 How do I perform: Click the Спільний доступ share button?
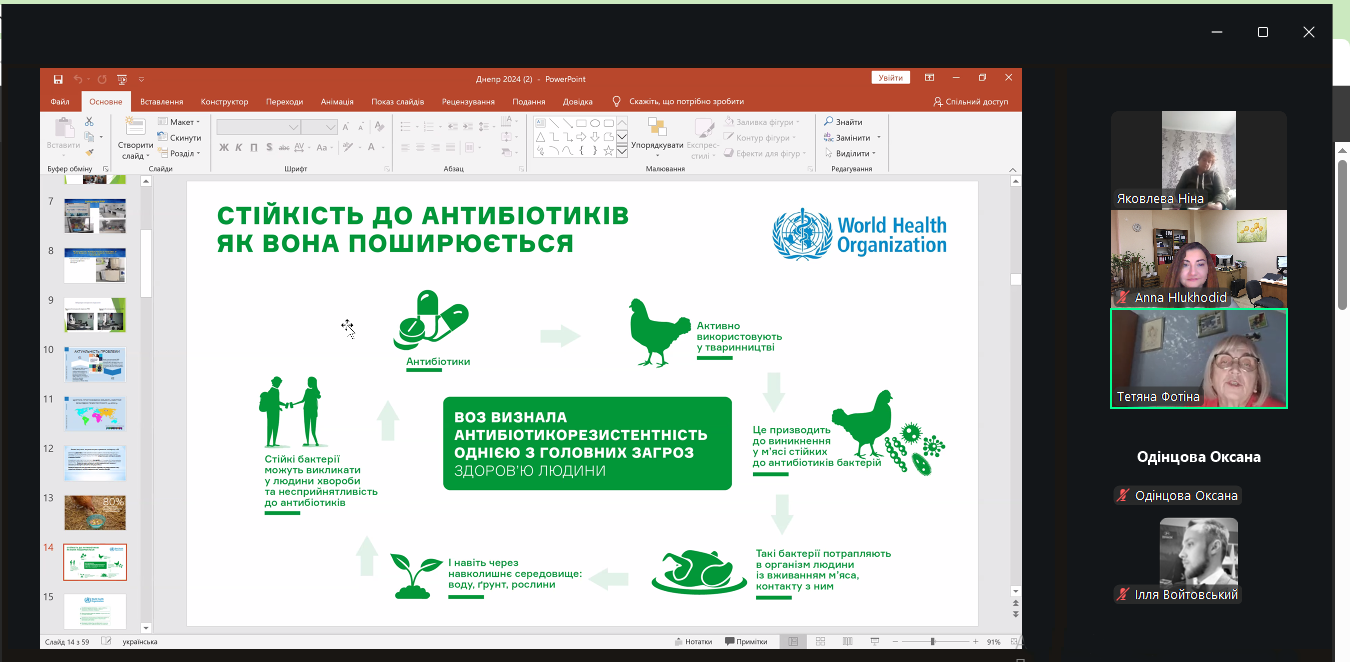coord(970,102)
